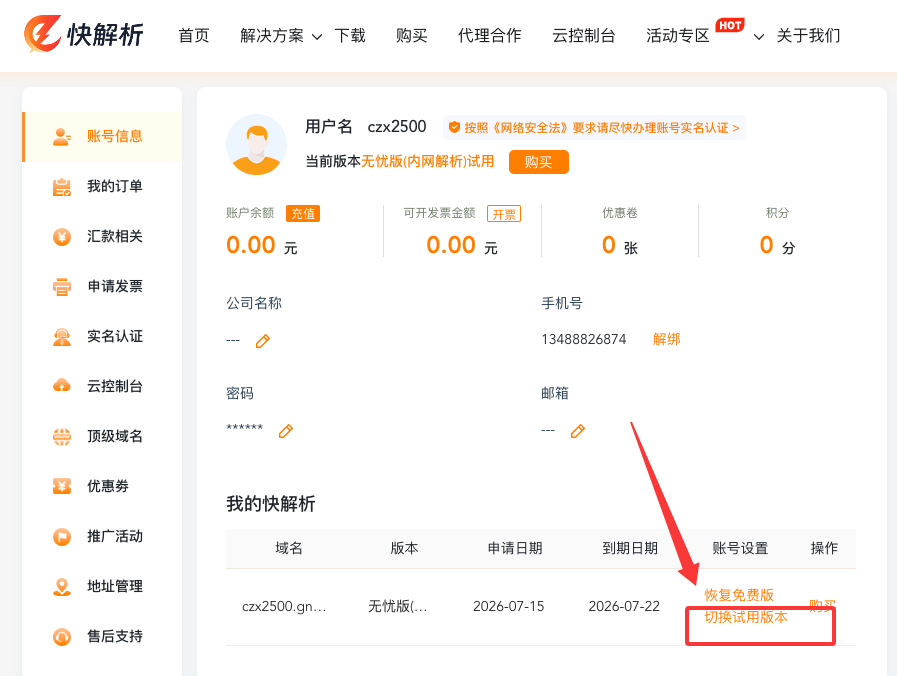The image size is (897, 676).
Task: Open the 网络安全法 real-name verification notice
Action: (594, 128)
